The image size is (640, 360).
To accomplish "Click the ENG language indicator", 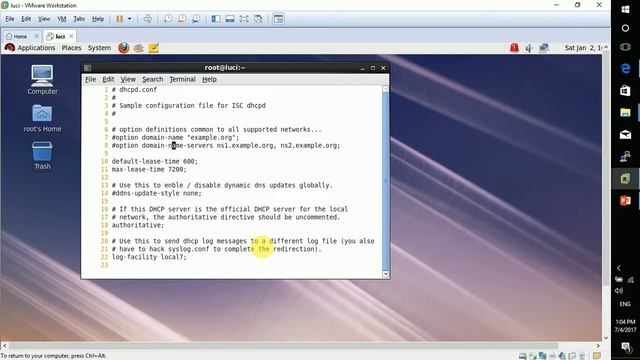I will [625, 304].
